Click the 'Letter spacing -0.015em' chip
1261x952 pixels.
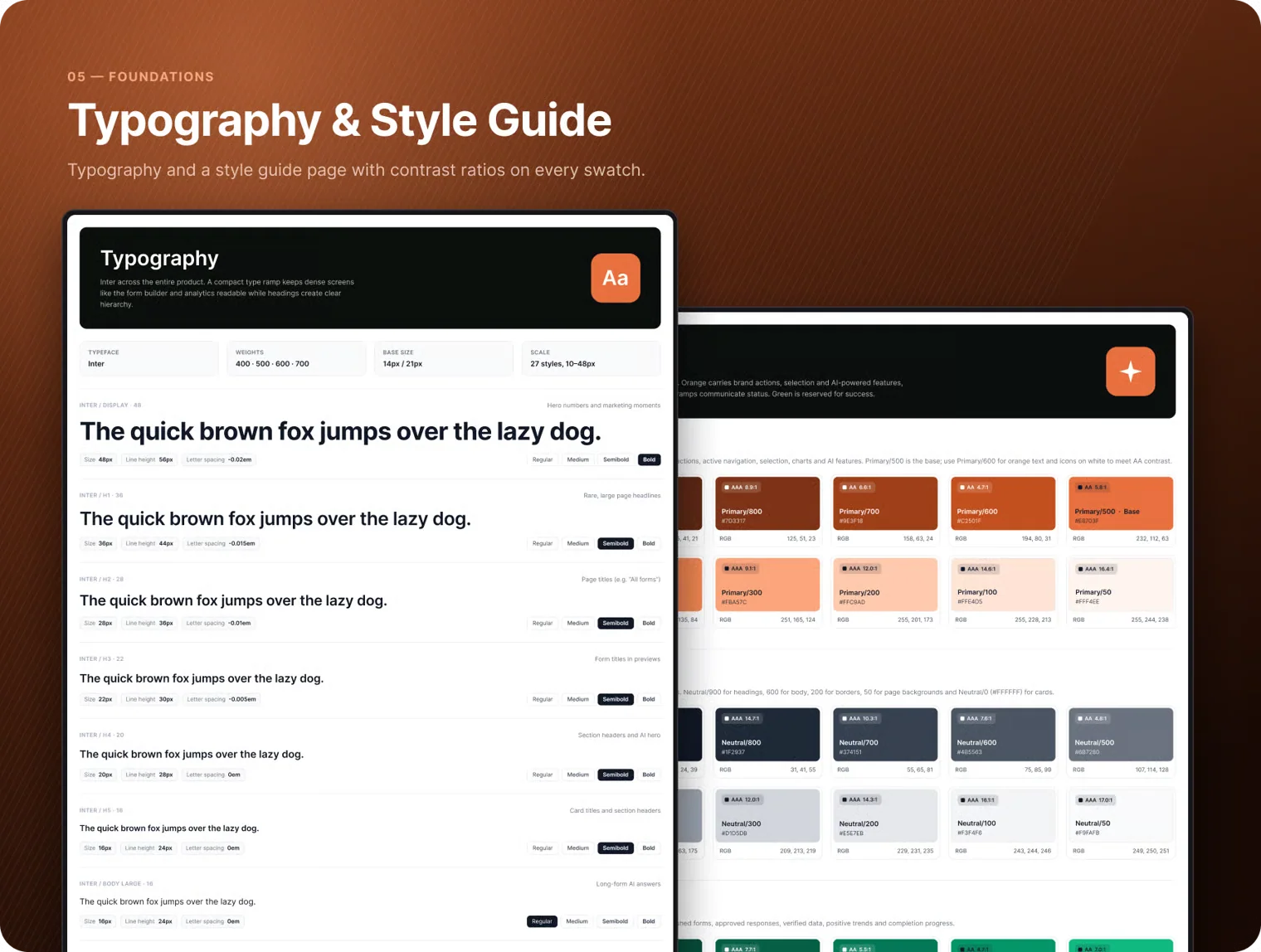click(x=222, y=543)
